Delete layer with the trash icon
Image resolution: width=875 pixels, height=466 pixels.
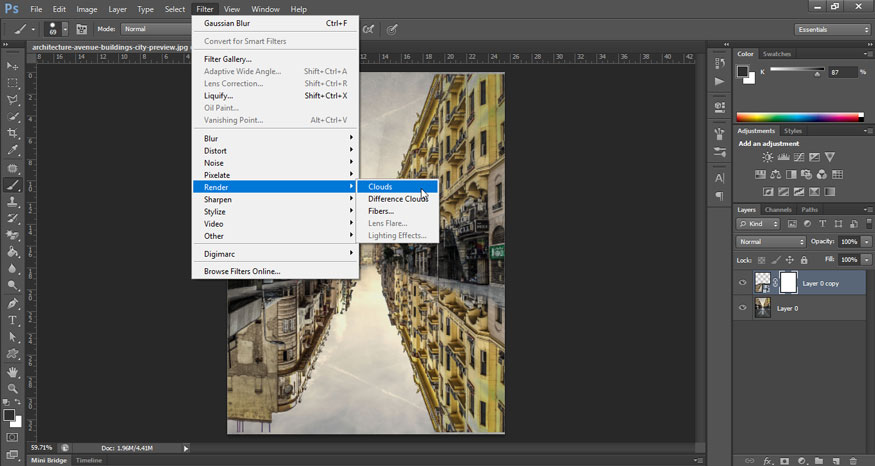(853, 461)
